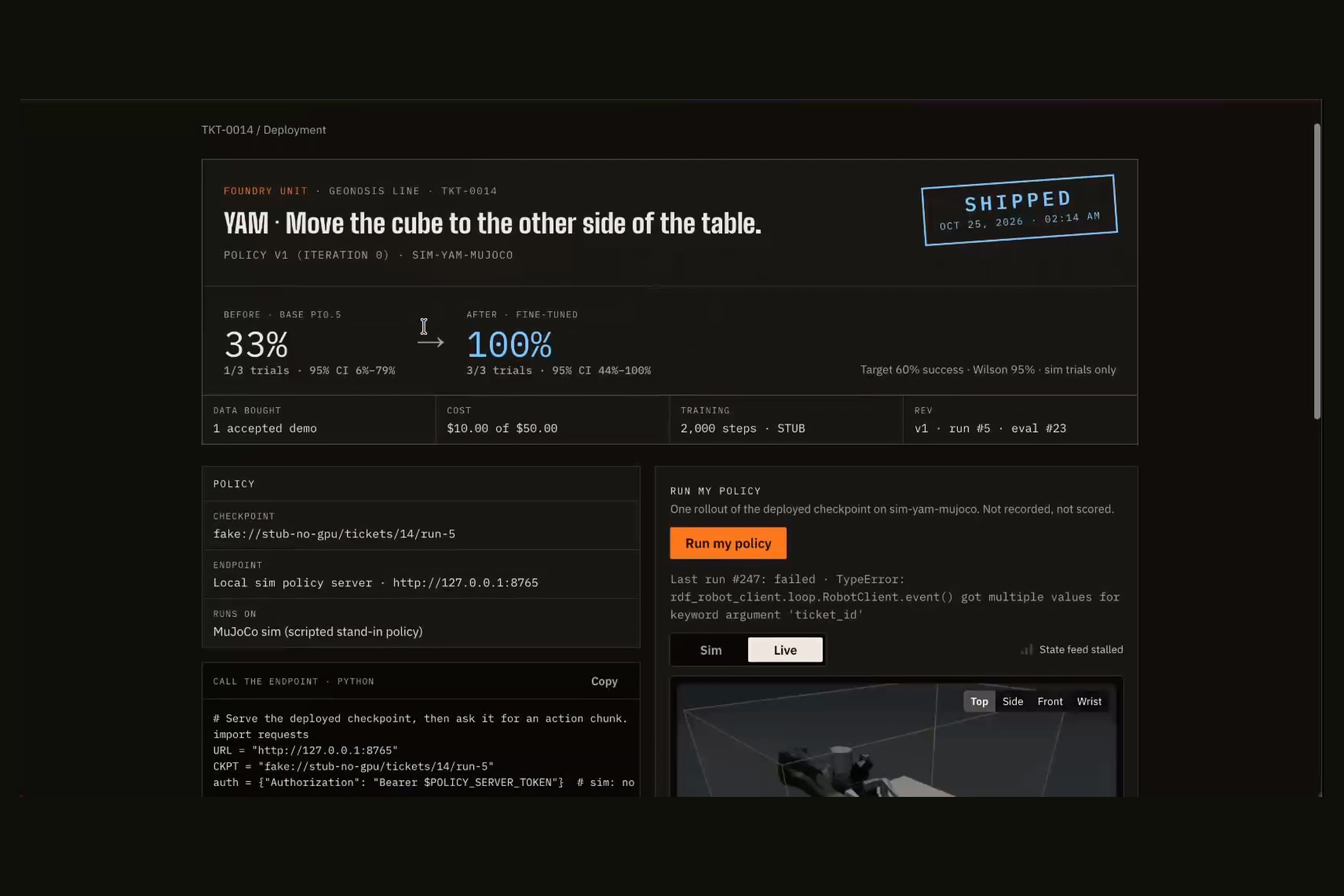Click the import requests code line

tap(261, 734)
